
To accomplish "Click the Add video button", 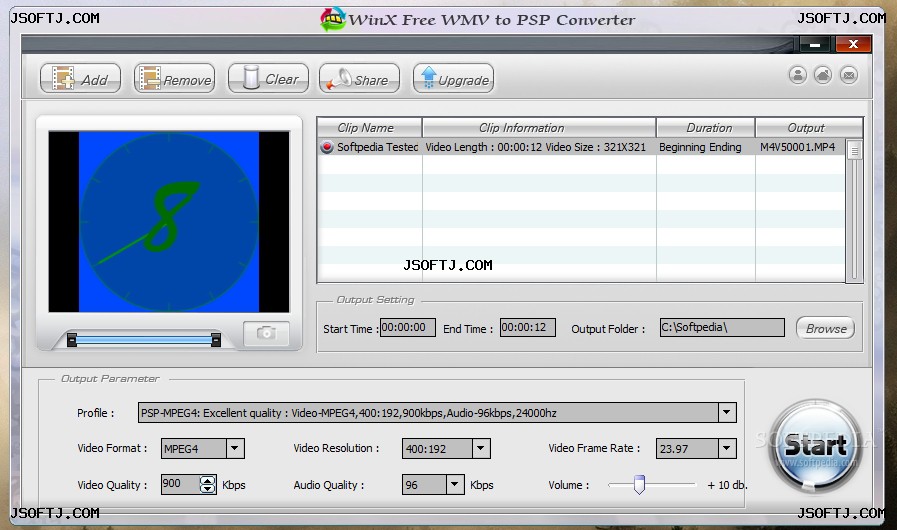I will point(80,78).
